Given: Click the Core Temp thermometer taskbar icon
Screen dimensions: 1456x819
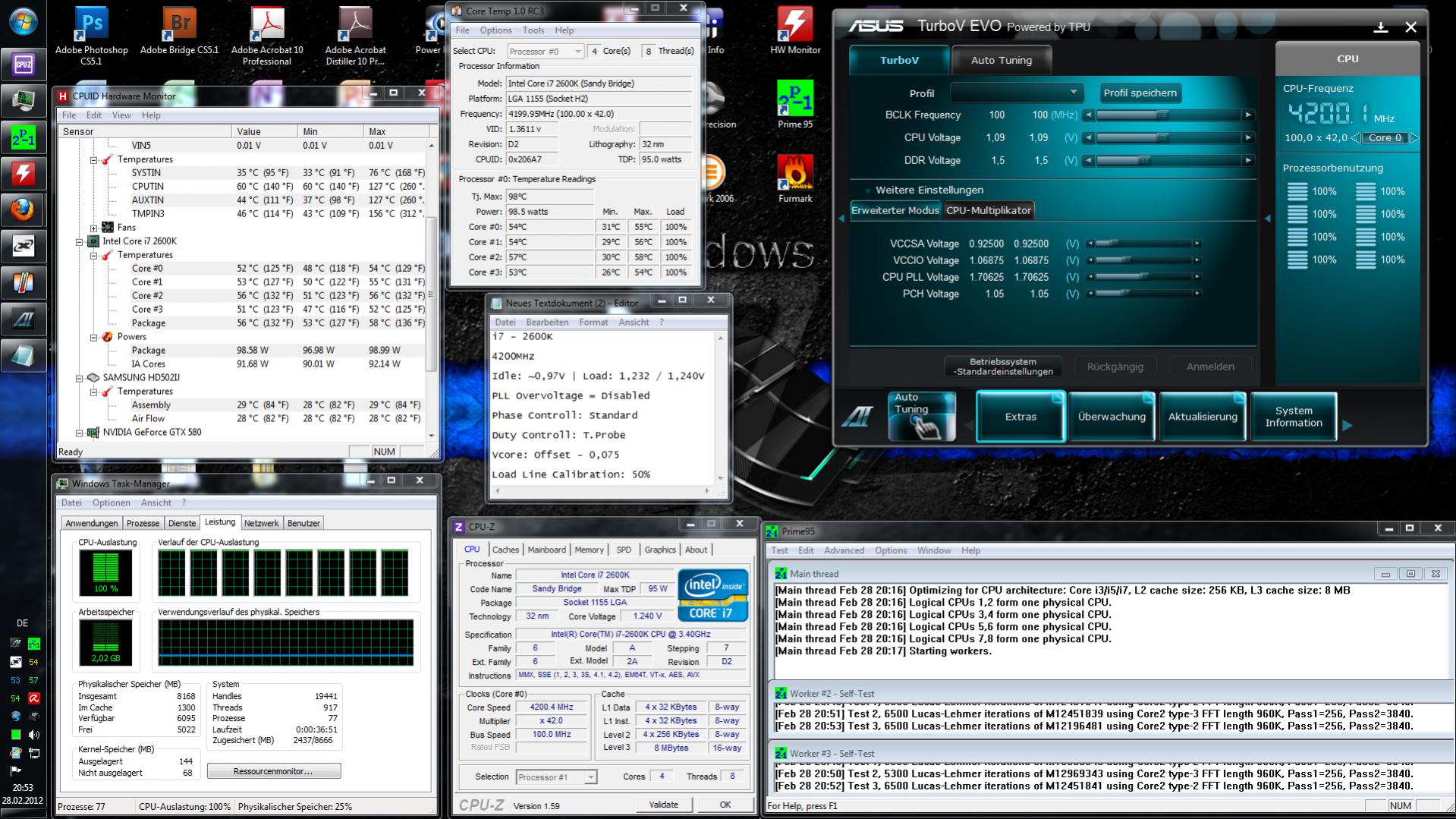Looking at the screenshot, I should 23,282.
